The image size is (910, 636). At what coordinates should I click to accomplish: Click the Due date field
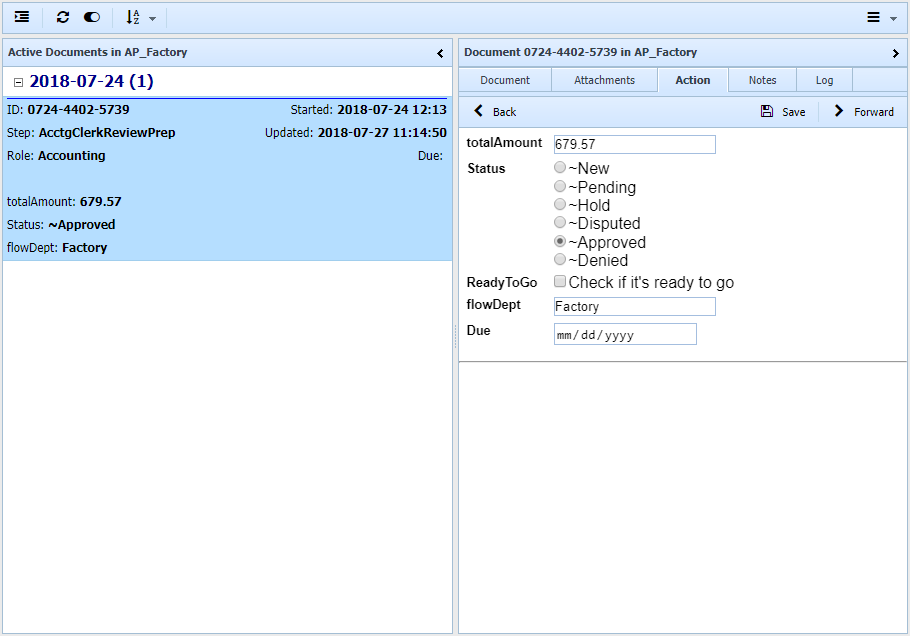point(624,334)
